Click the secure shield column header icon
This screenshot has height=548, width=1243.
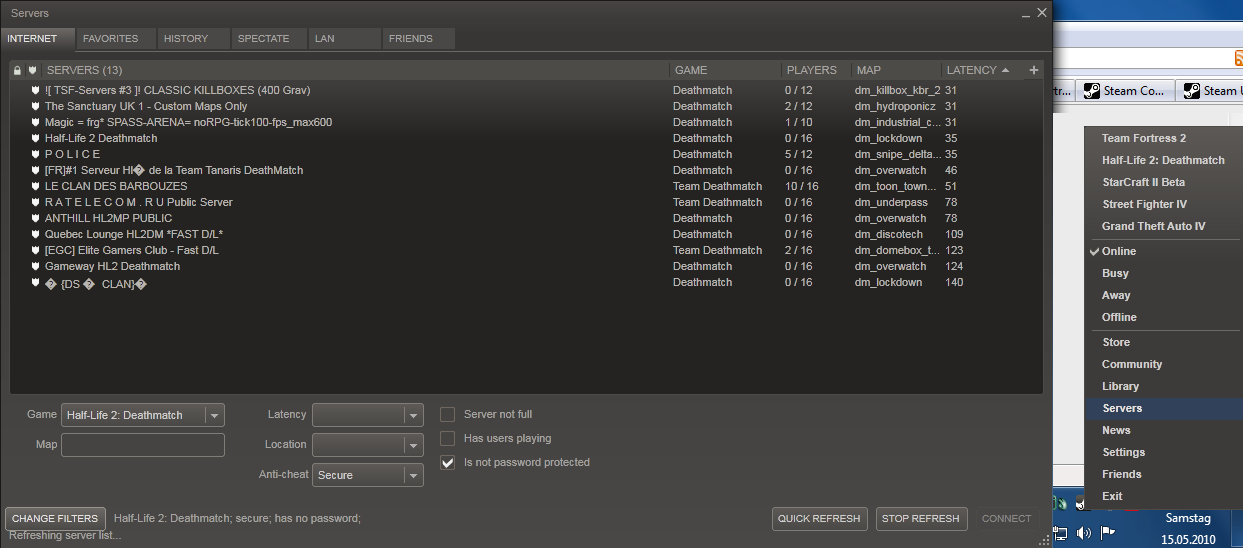(33, 70)
